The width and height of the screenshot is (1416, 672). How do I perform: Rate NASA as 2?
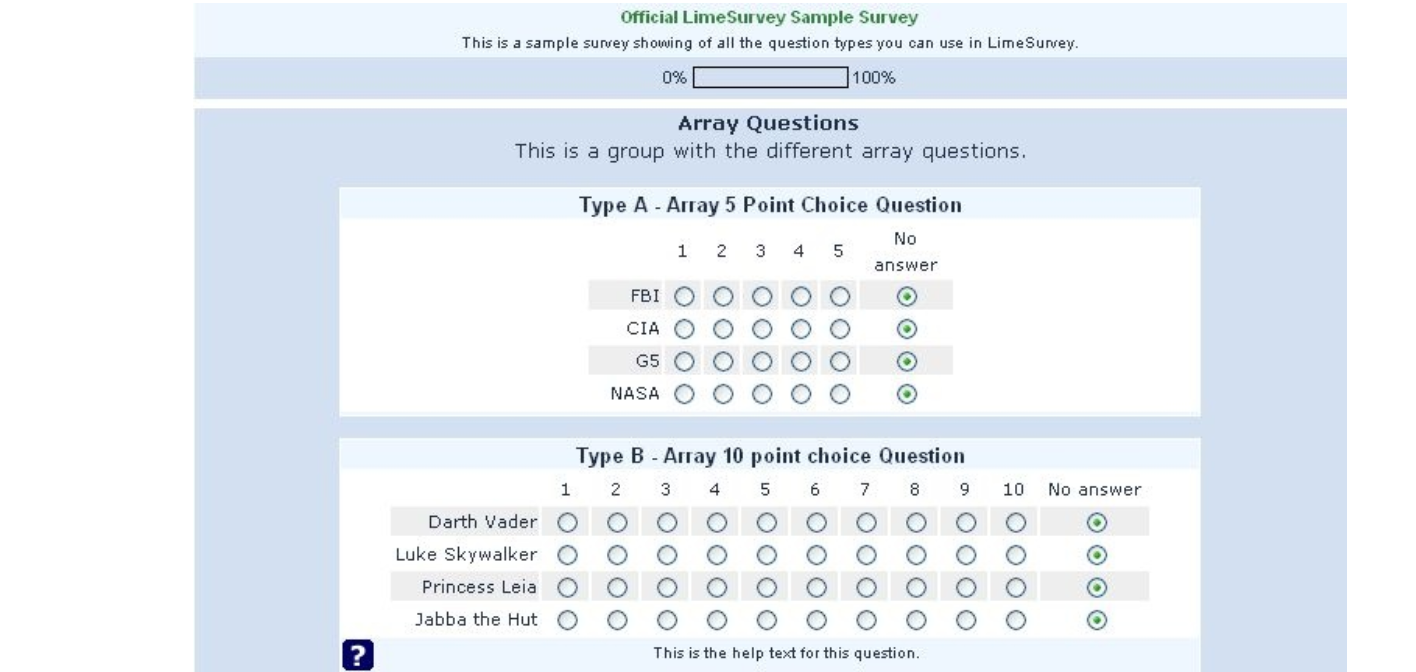(x=723, y=394)
